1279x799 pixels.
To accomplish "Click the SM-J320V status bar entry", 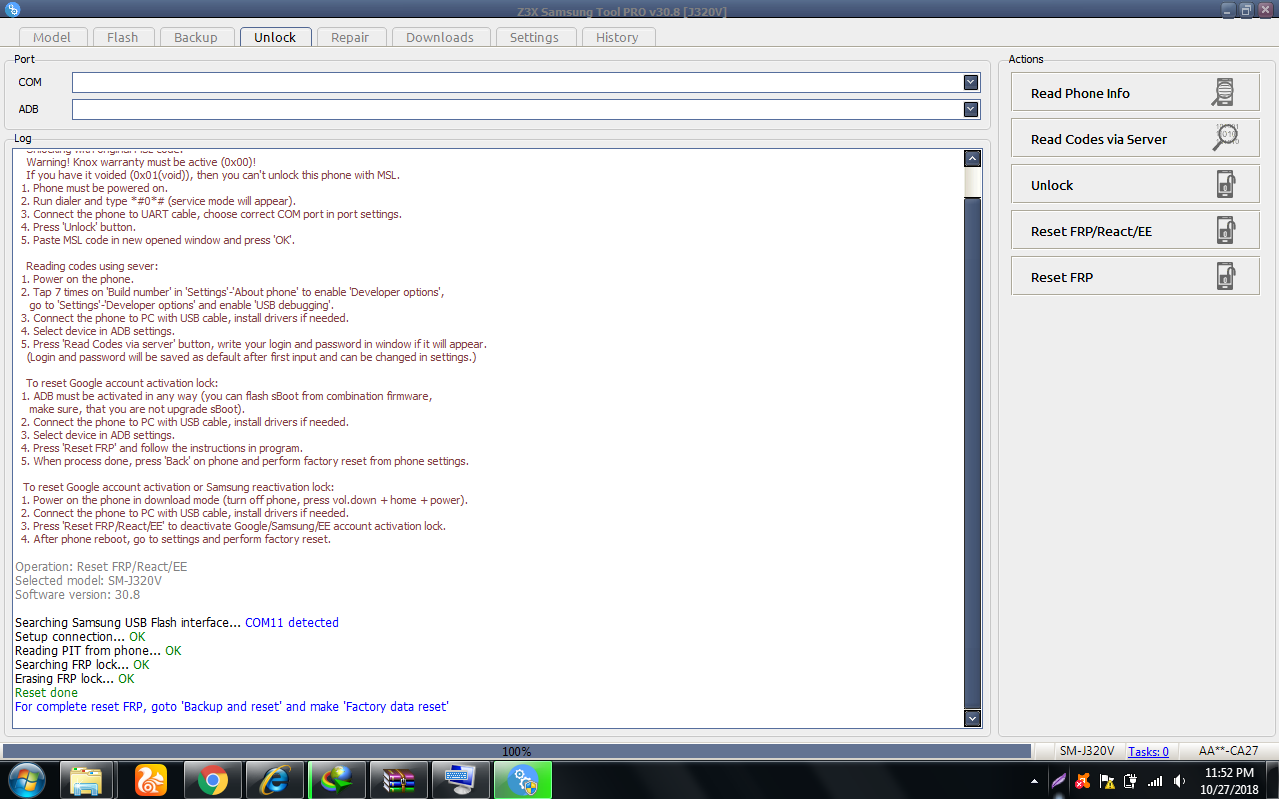I will point(1087,751).
